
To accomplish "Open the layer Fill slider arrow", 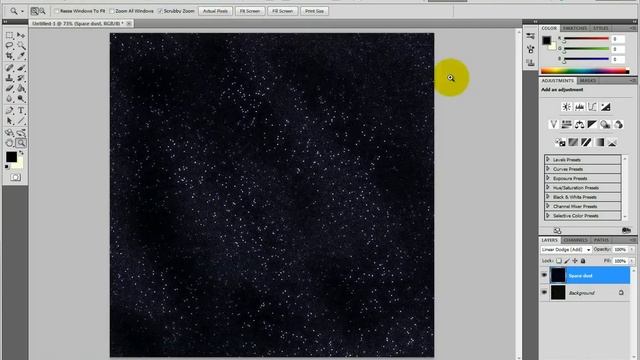I will [631, 260].
